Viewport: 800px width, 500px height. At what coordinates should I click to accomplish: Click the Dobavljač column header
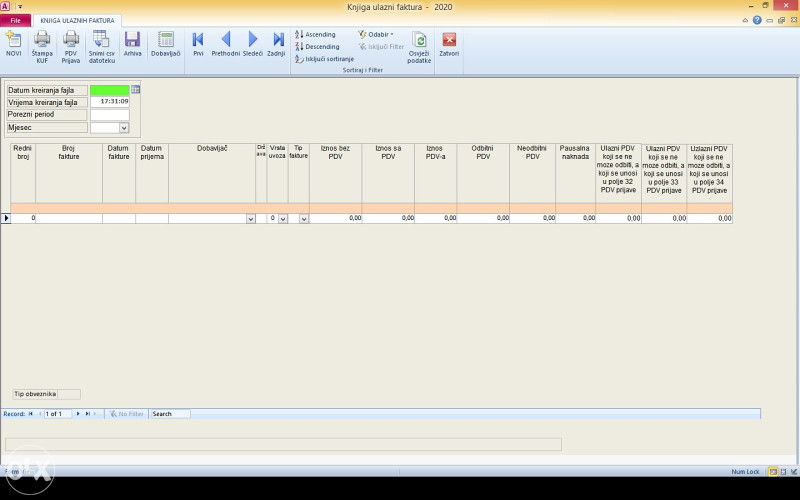[x=212, y=173]
